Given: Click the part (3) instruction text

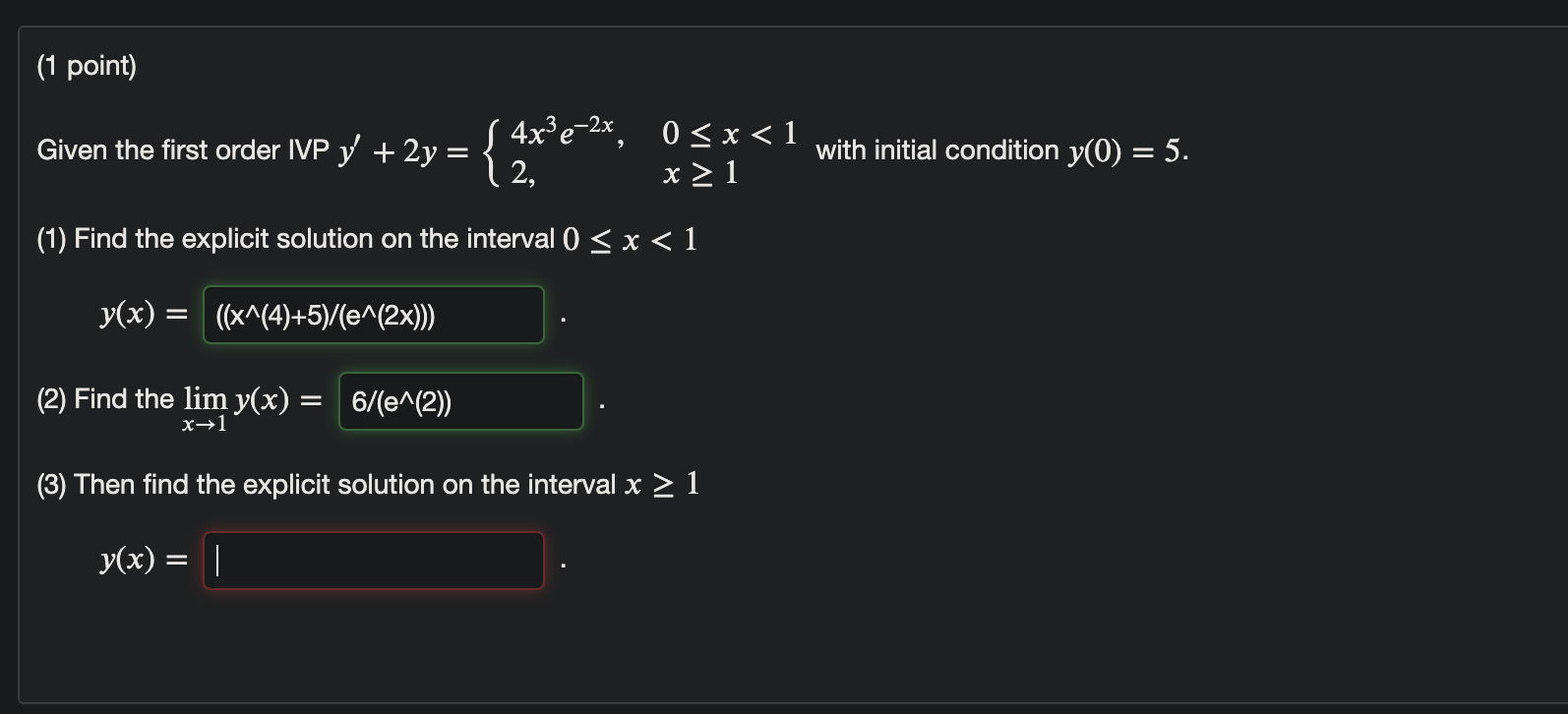Looking at the screenshot, I should (364, 484).
